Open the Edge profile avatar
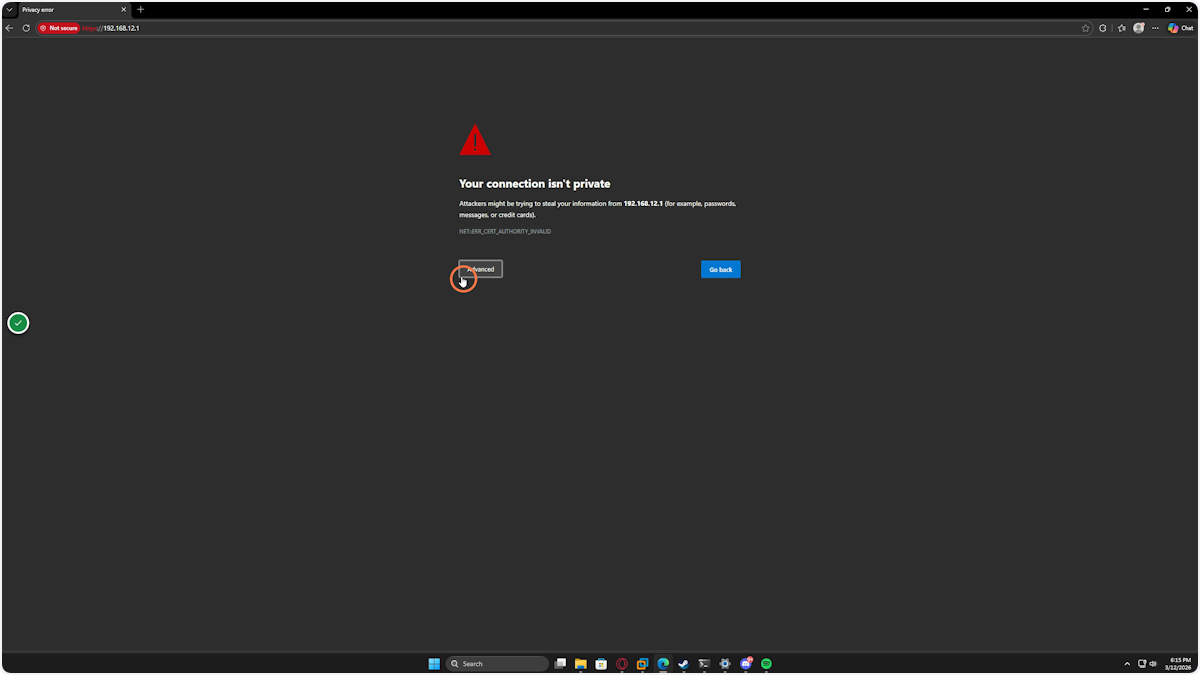The image size is (1200, 675). (1138, 28)
